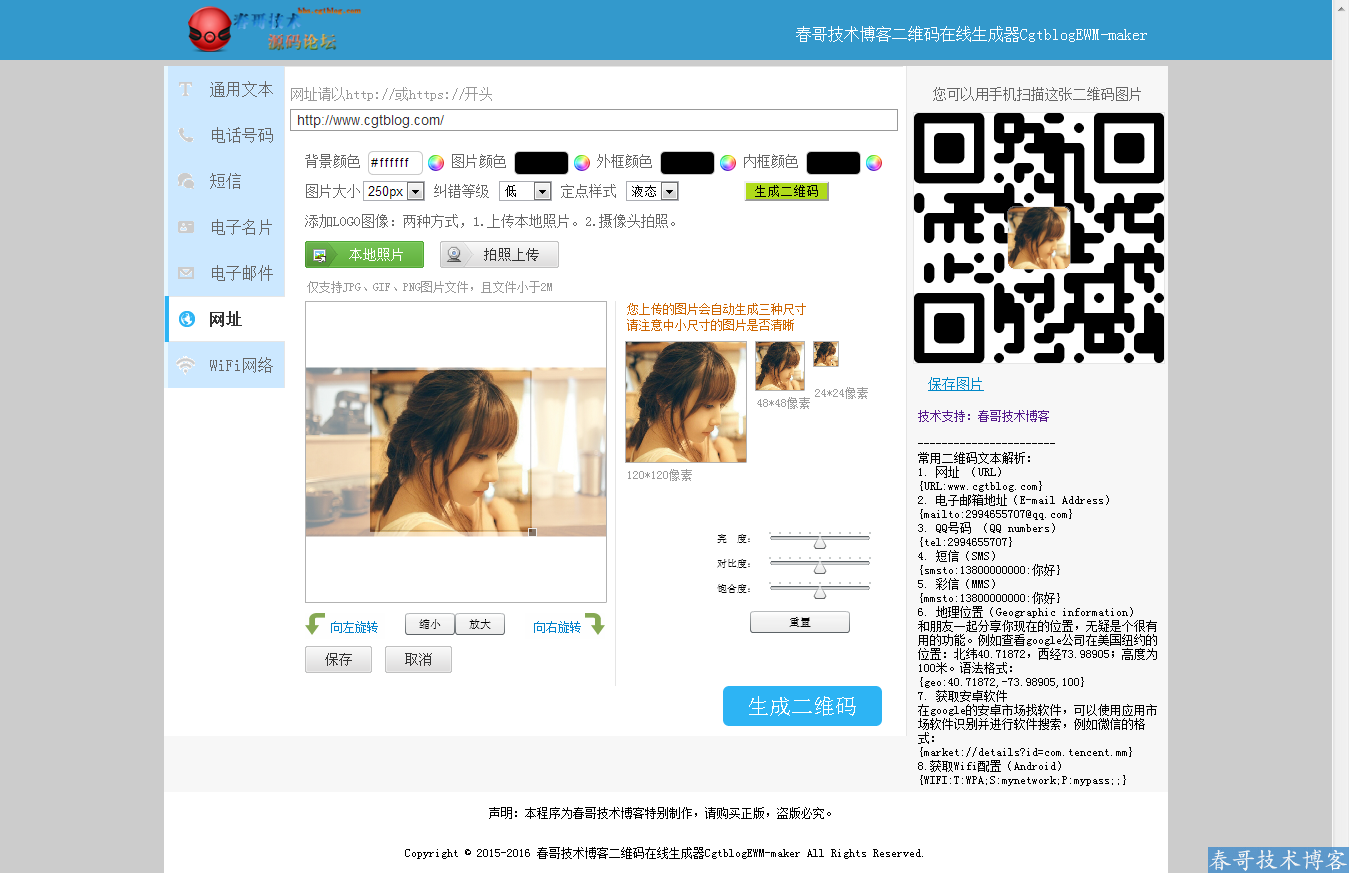Click the #ffffff background color field
The width and height of the screenshot is (1349, 873).
[395, 163]
